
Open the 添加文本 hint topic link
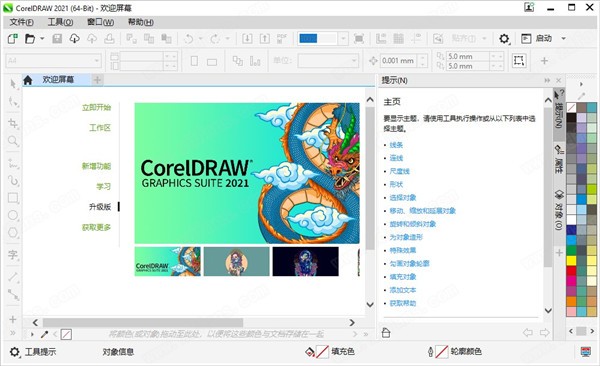coord(403,290)
